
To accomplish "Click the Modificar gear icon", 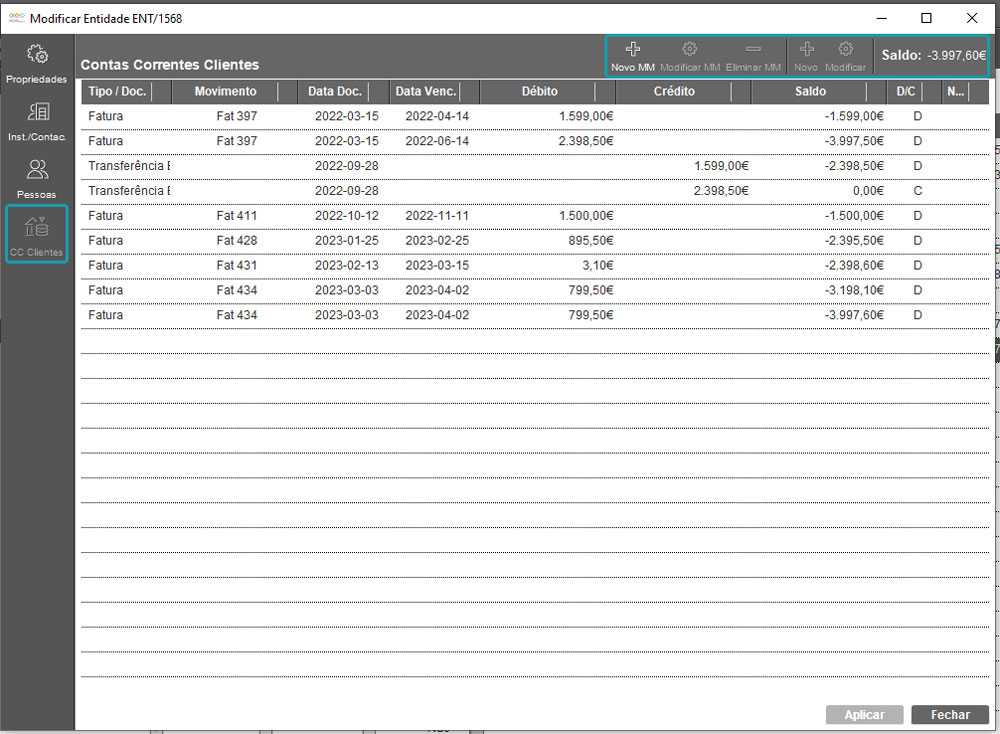I will click(x=845, y=49).
